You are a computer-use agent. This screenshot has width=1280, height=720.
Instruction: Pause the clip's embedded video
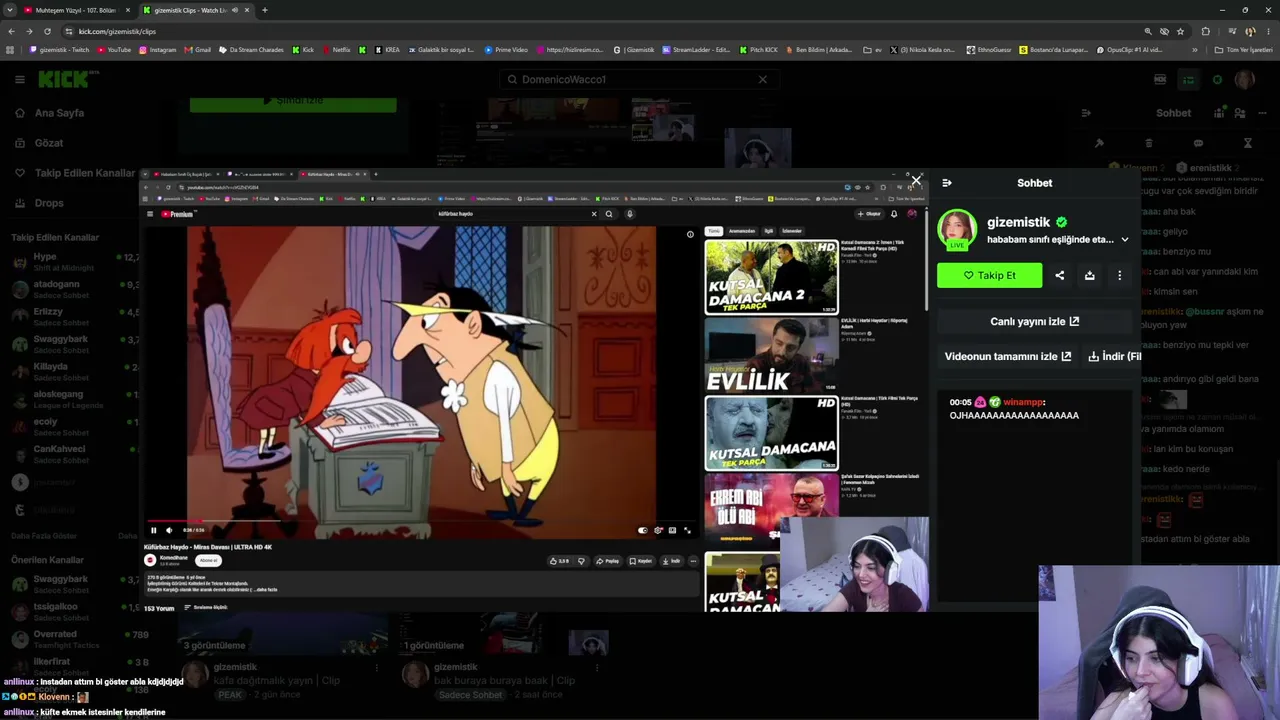tap(153, 530)
